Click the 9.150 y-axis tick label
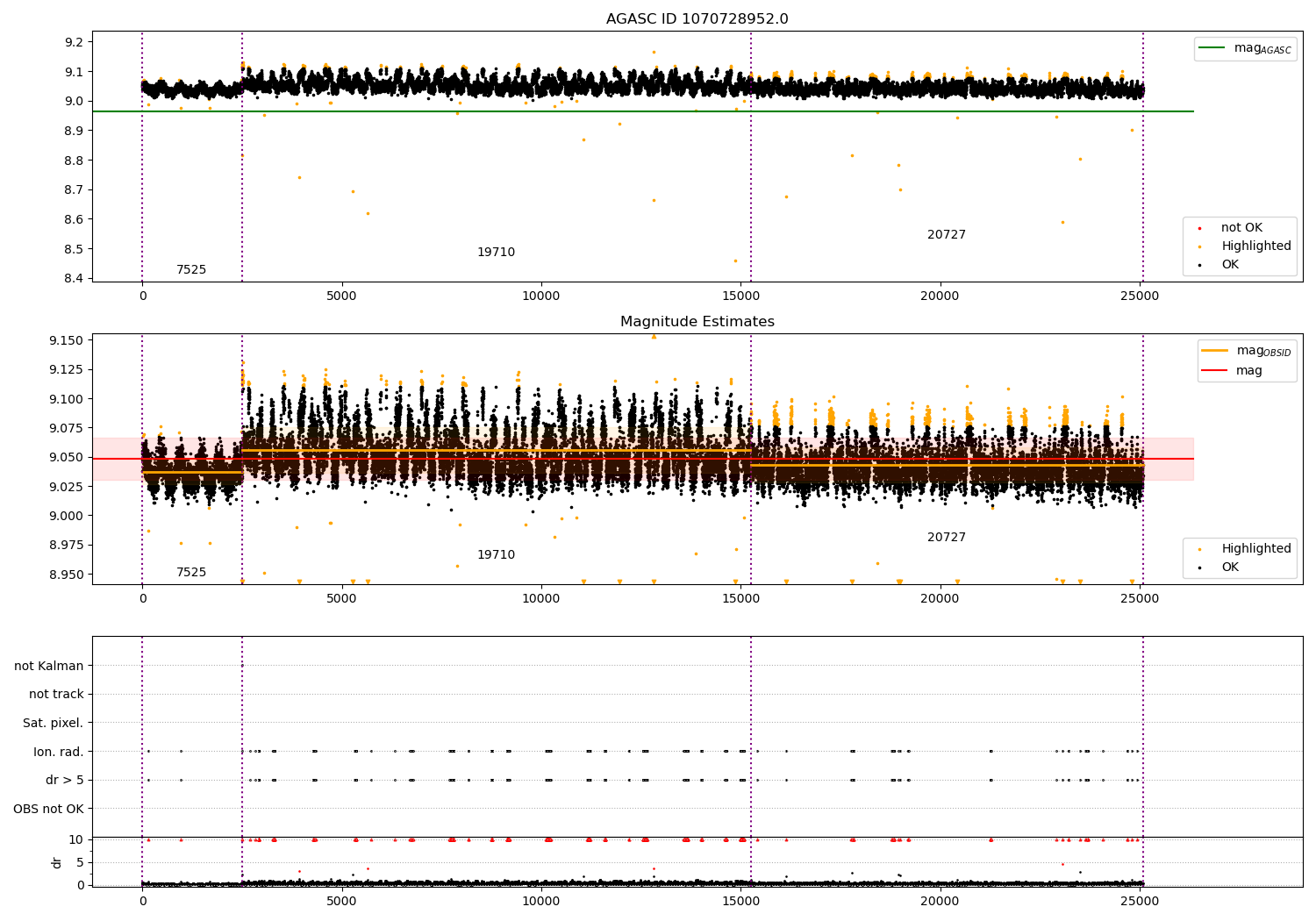Image resolution: width=1316 pixels, height=921 pixels. point(67,340)
